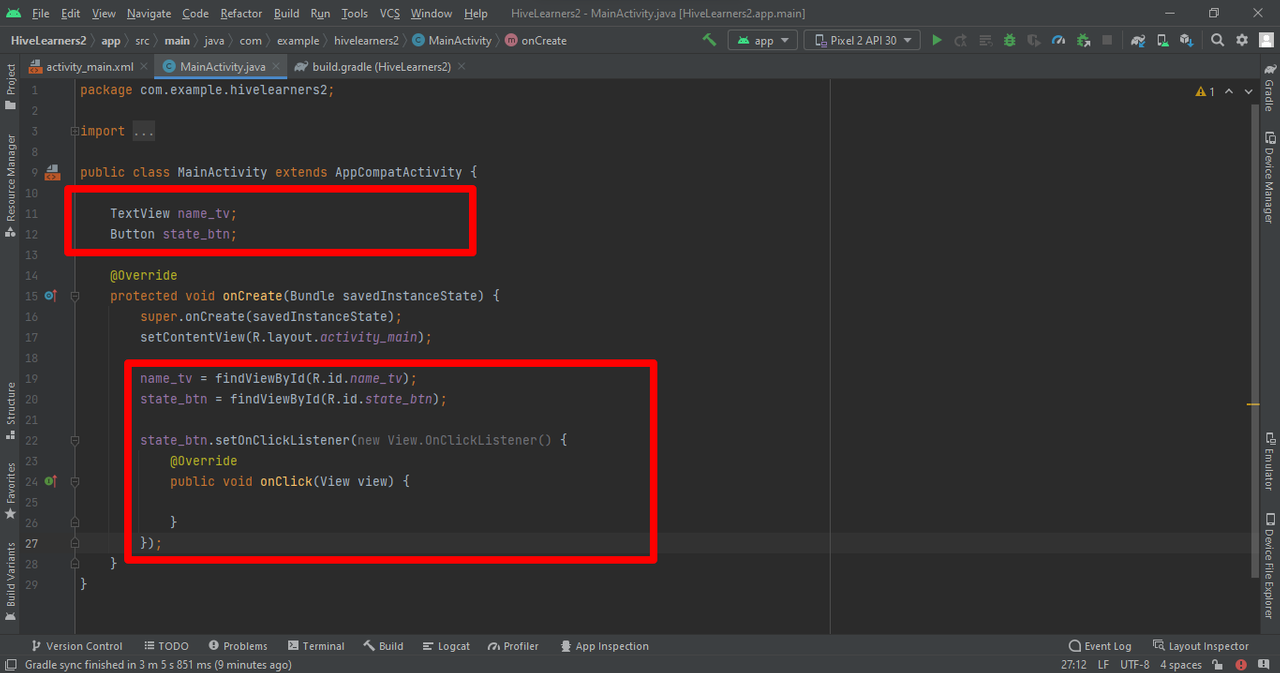Open the Terminal tool window
Viewport: 1280px width, 673px height.
pyautogui.click(x=316, y=646)
